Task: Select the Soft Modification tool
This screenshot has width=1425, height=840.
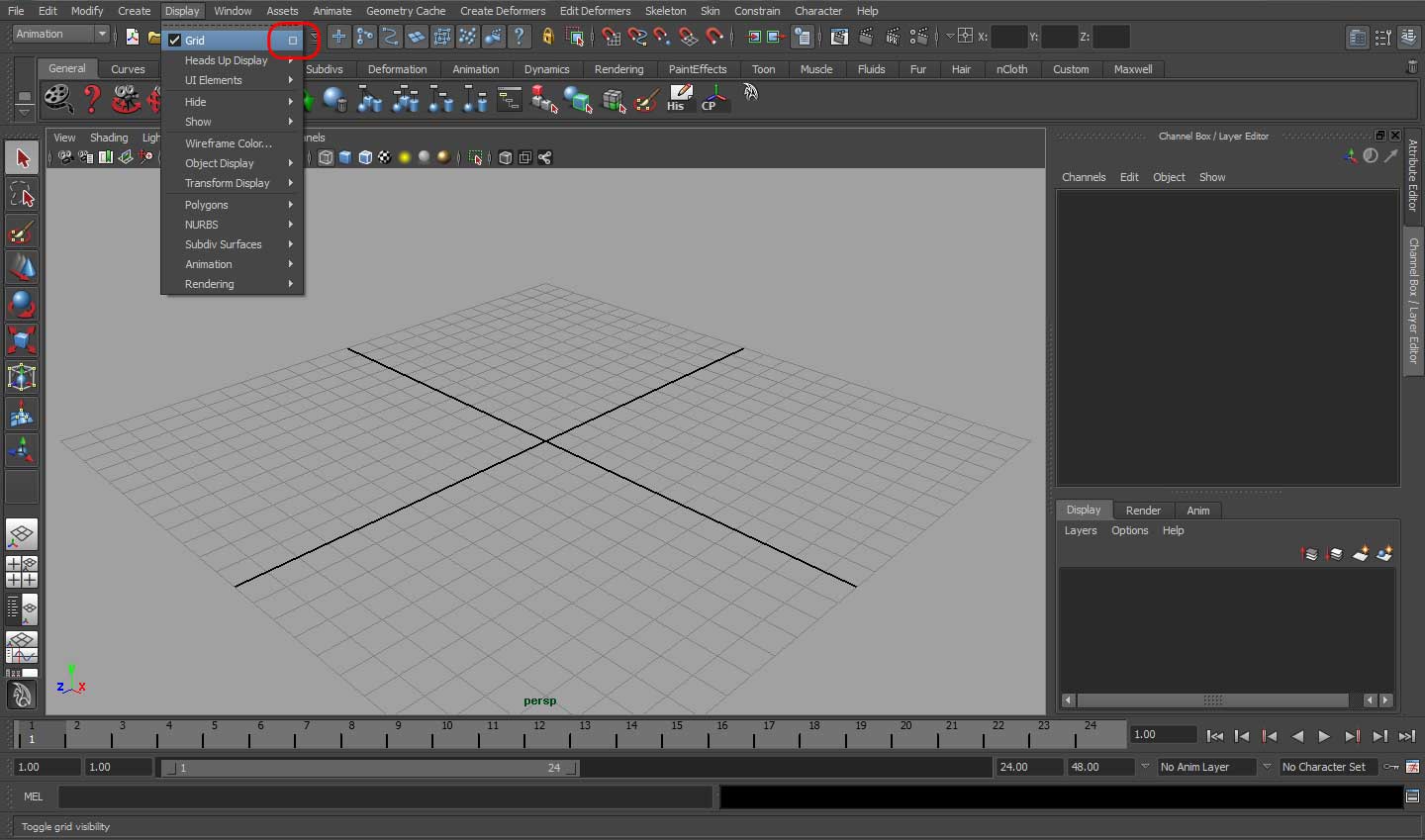Action: (22, 414)
